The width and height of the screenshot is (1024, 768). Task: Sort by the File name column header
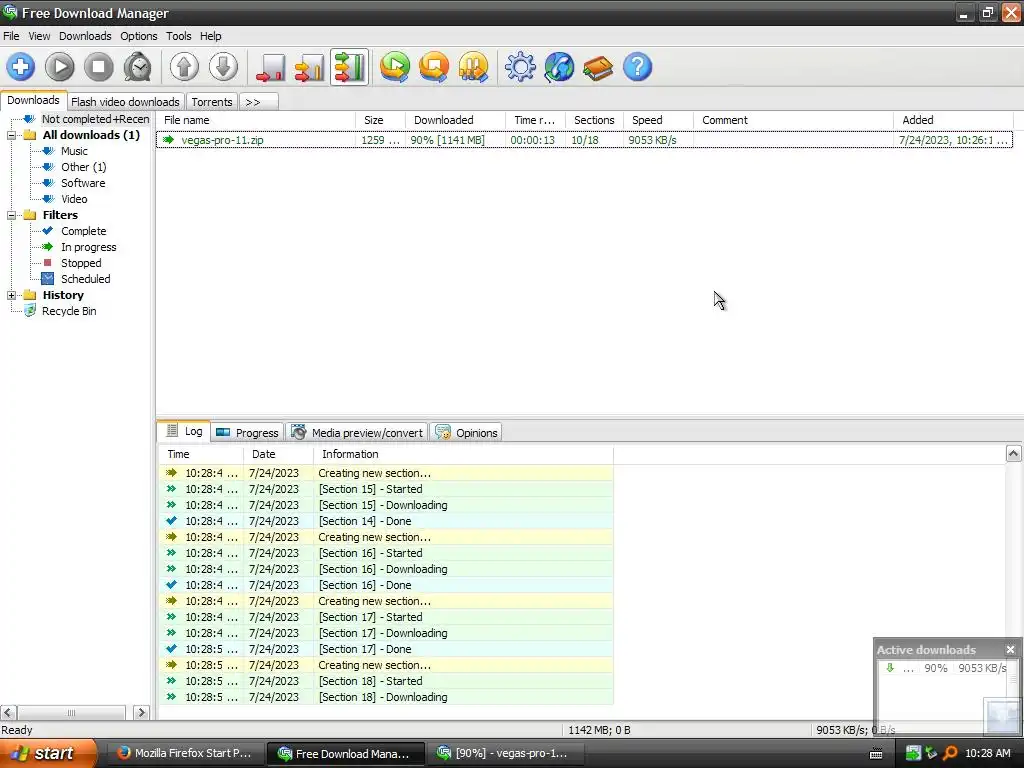pyautogui.click(x=255, y=120)
